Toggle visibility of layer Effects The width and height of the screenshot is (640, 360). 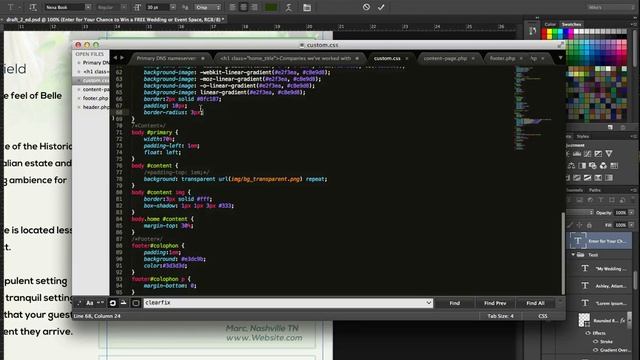point(588,333)
